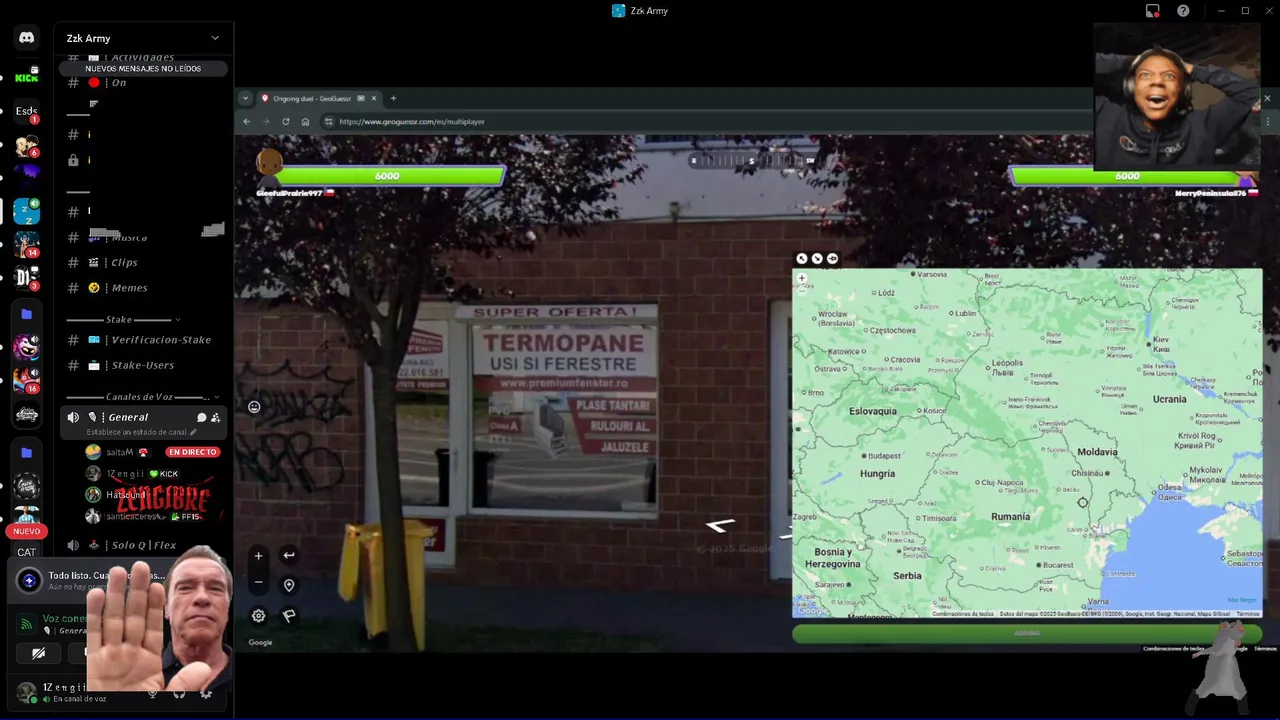Zoom in on the guess map plus
The height and width of the screenshot is (720, 1280).
[x=801, y=279]
